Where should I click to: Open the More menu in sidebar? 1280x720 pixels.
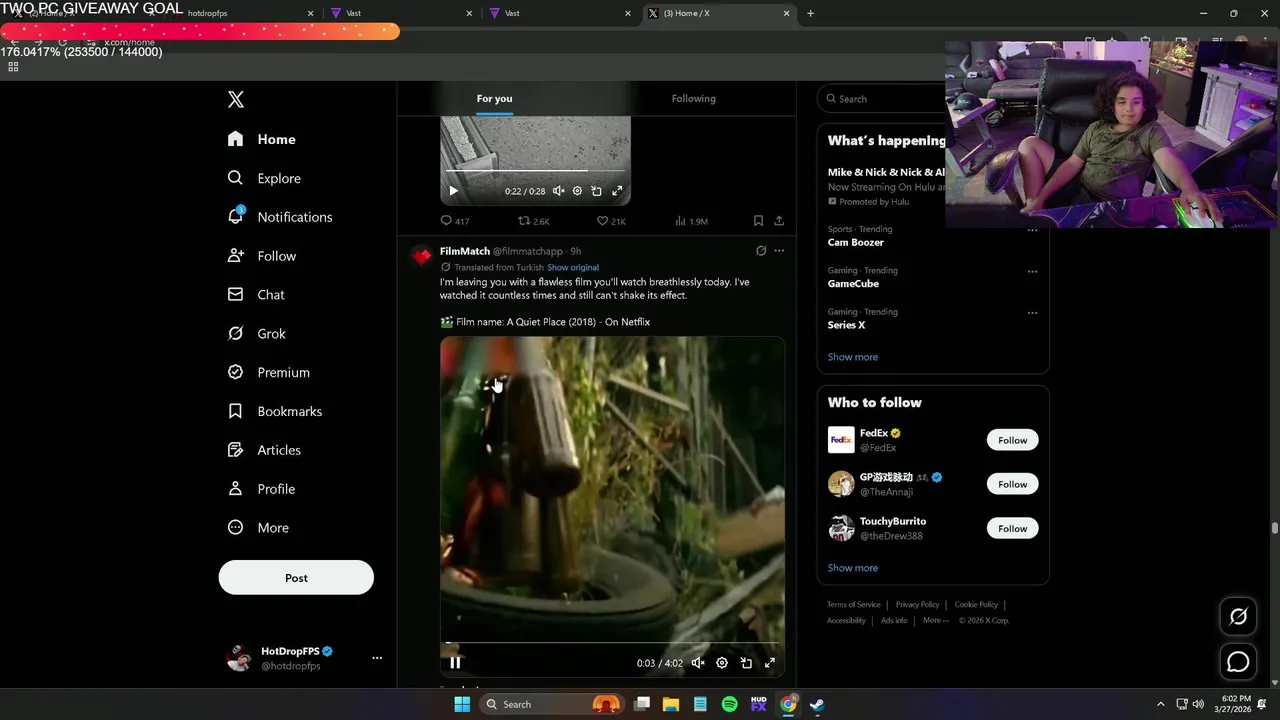point(258,528)
